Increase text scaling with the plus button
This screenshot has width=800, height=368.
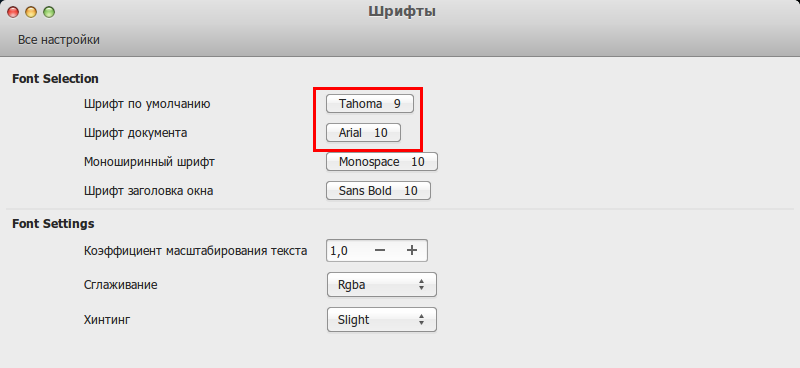pyautogui.click(x=412, y=251)
